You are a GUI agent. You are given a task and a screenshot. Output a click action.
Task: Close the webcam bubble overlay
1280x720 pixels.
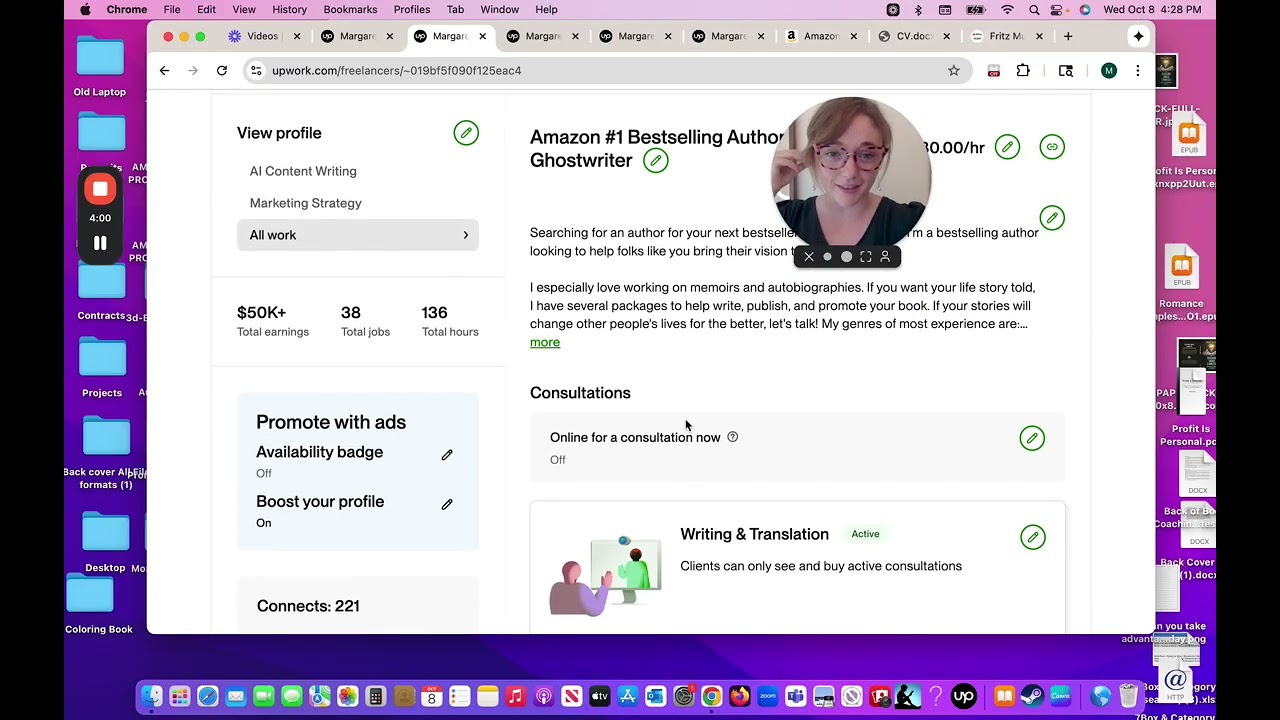(809, 257)
